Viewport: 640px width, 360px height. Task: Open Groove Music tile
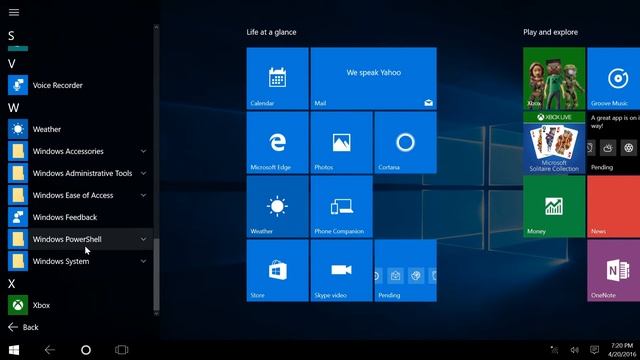pyautogui.click(x=613, y=78)
